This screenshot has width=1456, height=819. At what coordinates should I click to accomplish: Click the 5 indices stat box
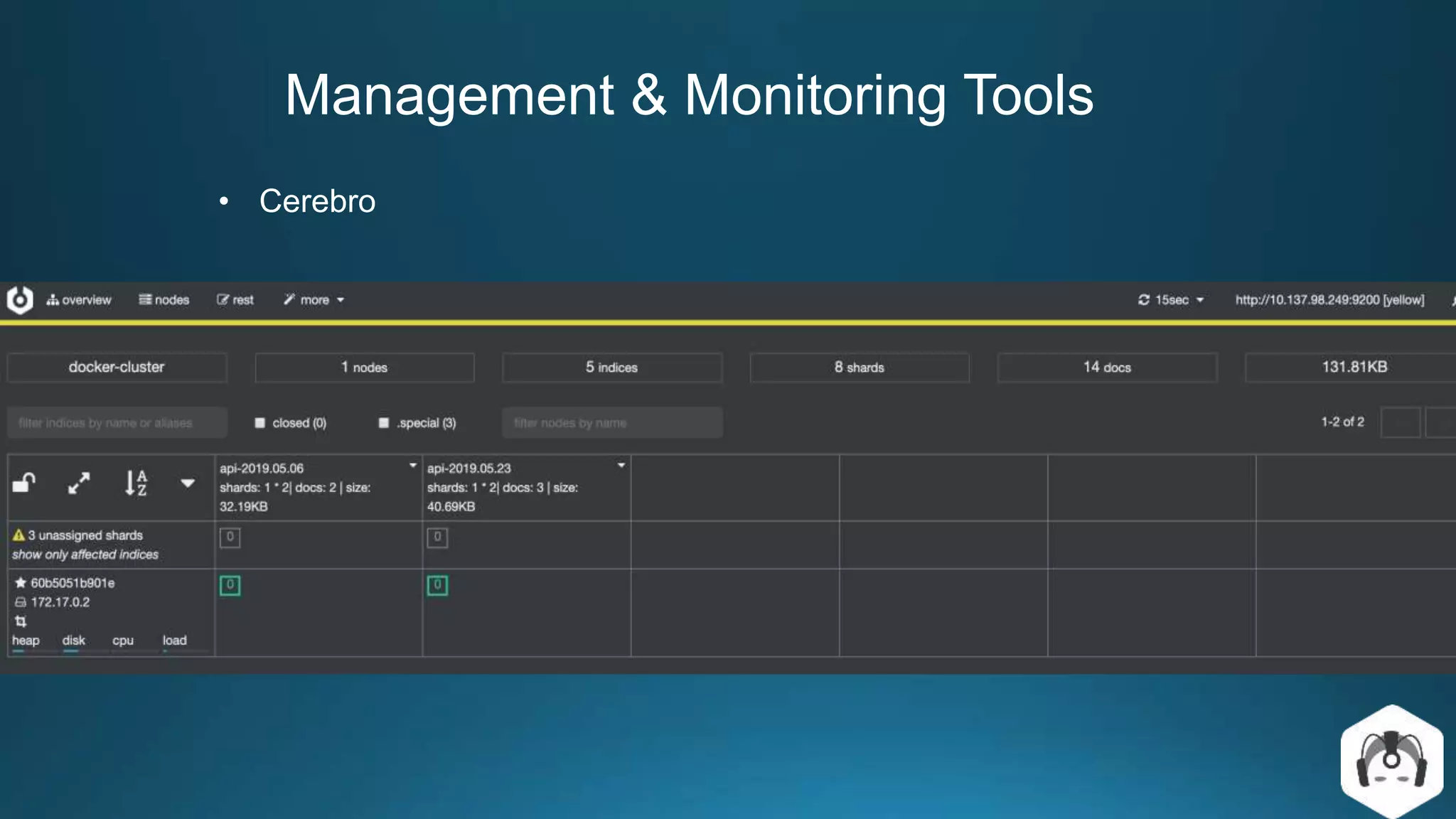coord(611,368)
